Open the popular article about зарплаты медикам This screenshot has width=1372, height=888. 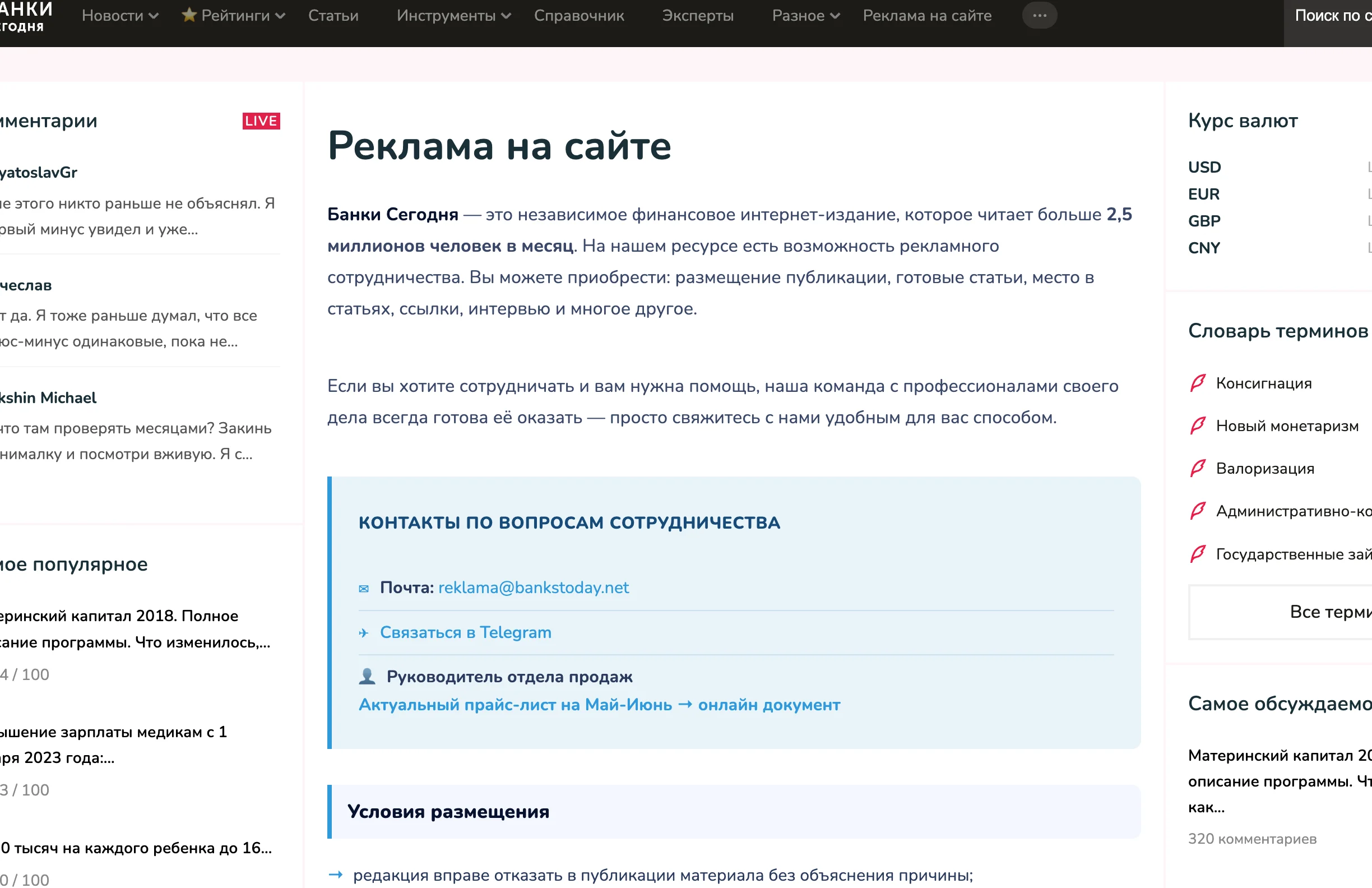[x=114, y=745]
